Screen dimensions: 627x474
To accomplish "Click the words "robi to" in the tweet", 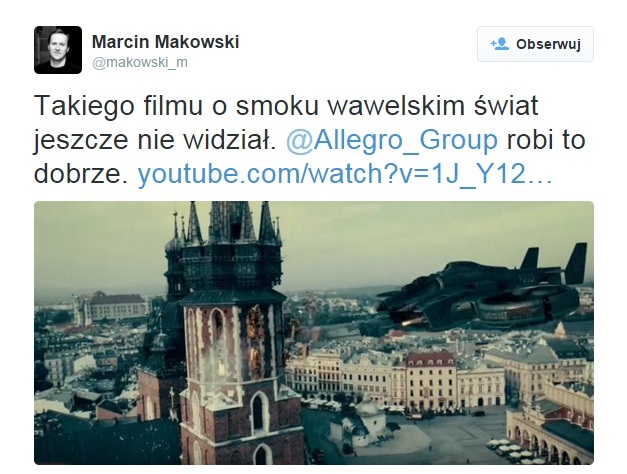I will [546, 140].
